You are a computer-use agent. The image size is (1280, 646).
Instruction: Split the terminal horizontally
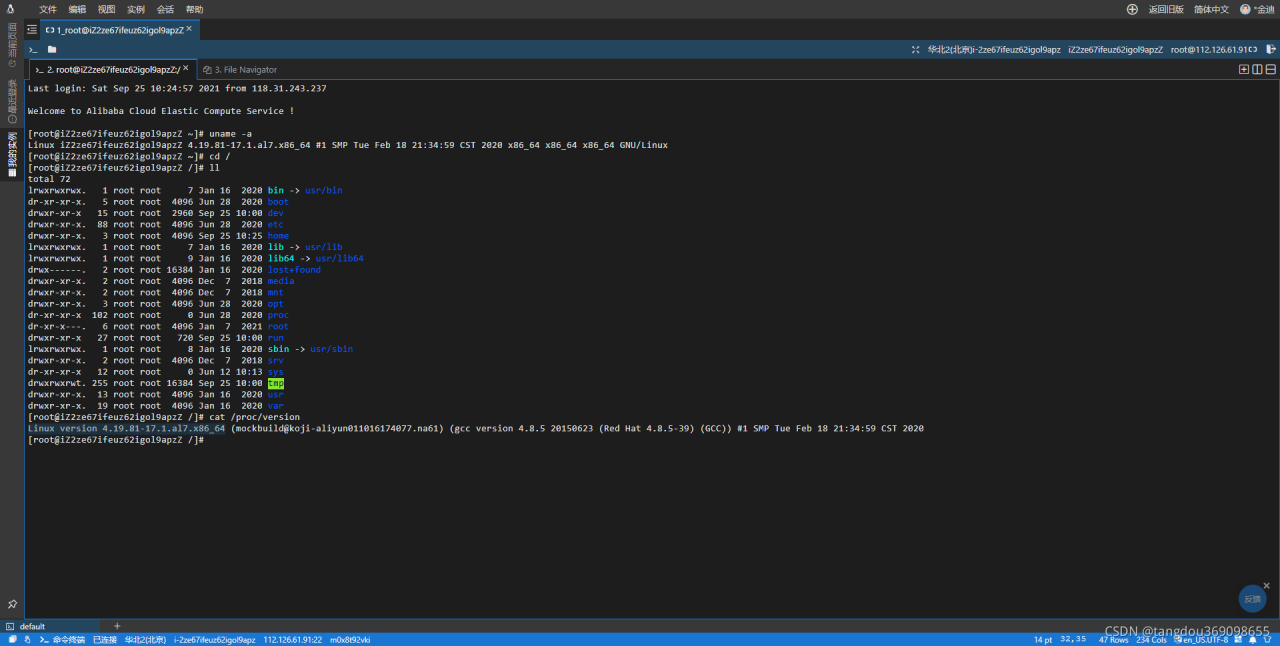[x=1271, y=69]
